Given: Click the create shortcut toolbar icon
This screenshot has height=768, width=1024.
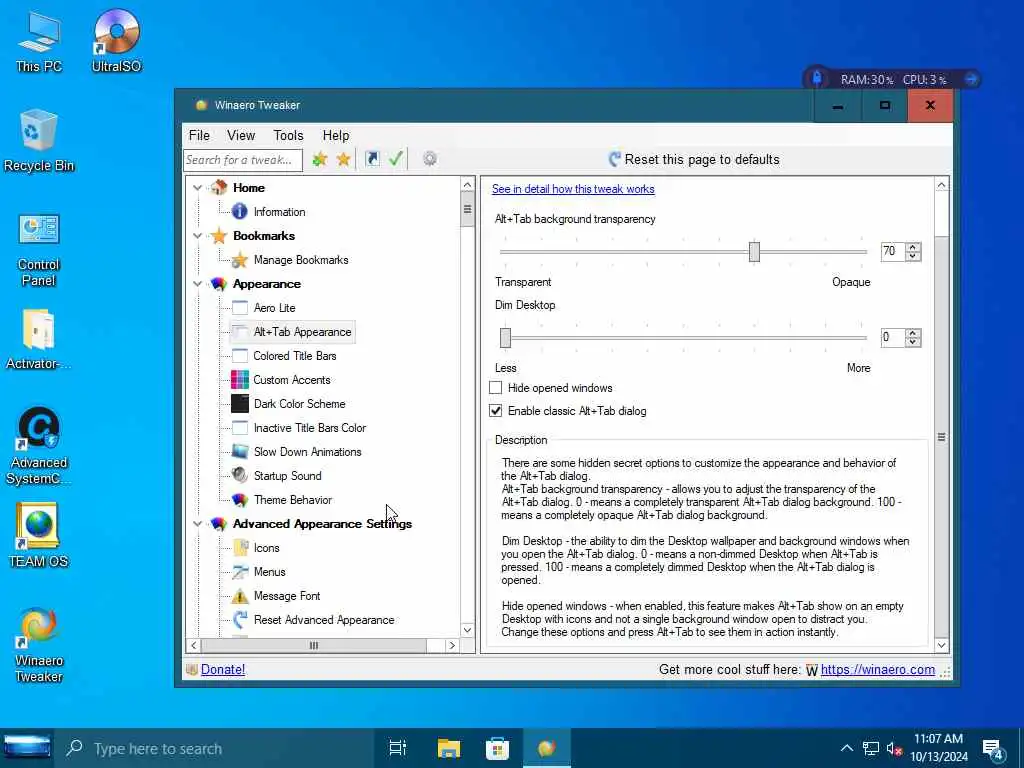Looking at the screenshot, I should coord(372,159).
